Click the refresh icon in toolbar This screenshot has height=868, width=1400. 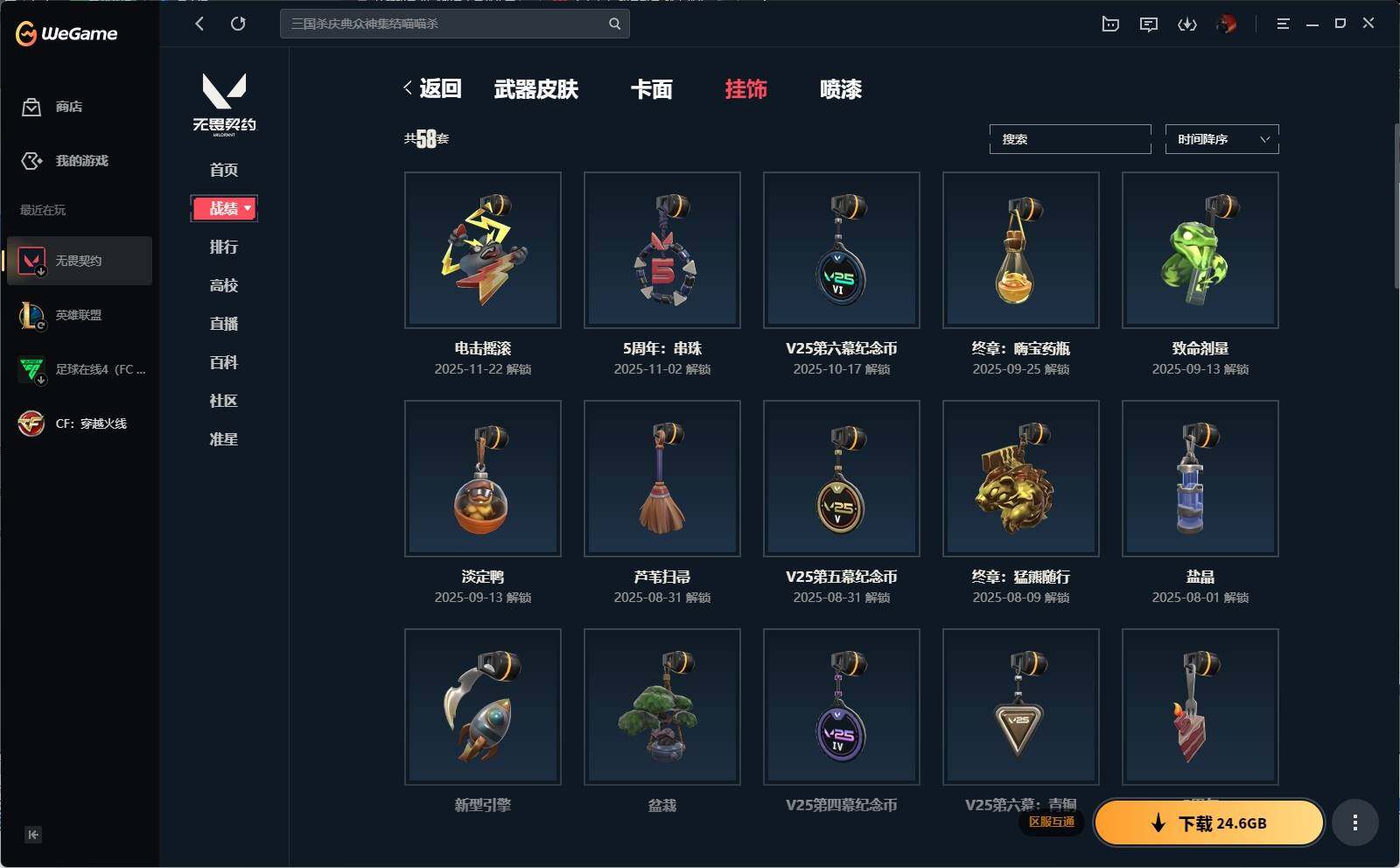point(238,24)
